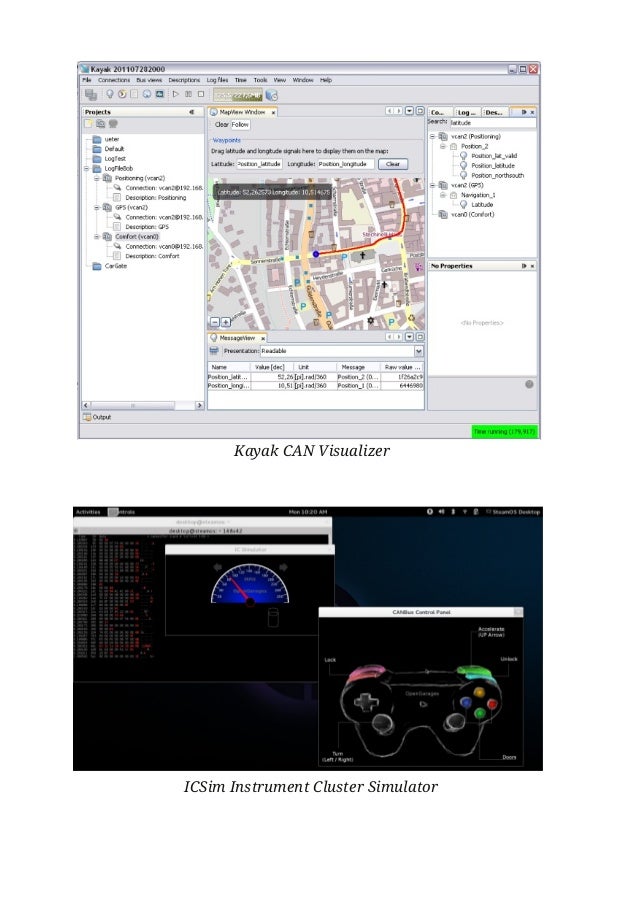Click the Time running status indicator
Viewport: 638px width, 906px height.
point(505,432)
